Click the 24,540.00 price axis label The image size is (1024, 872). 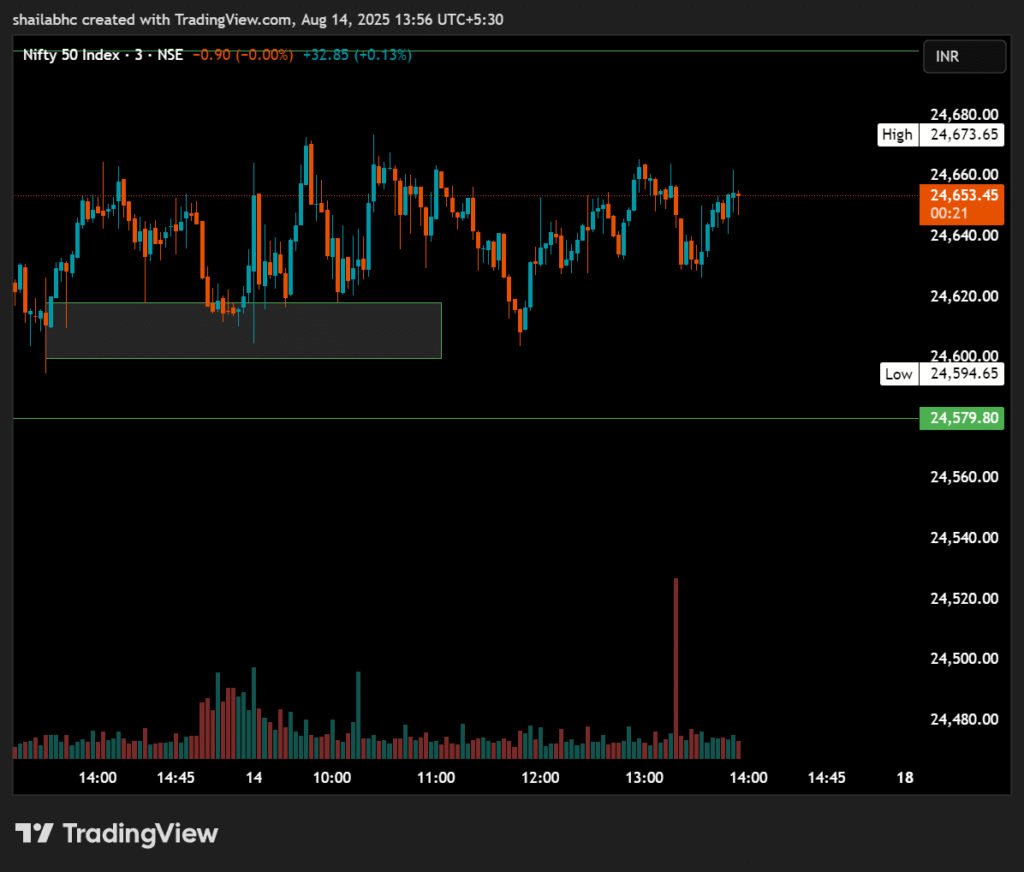[964, 538]
